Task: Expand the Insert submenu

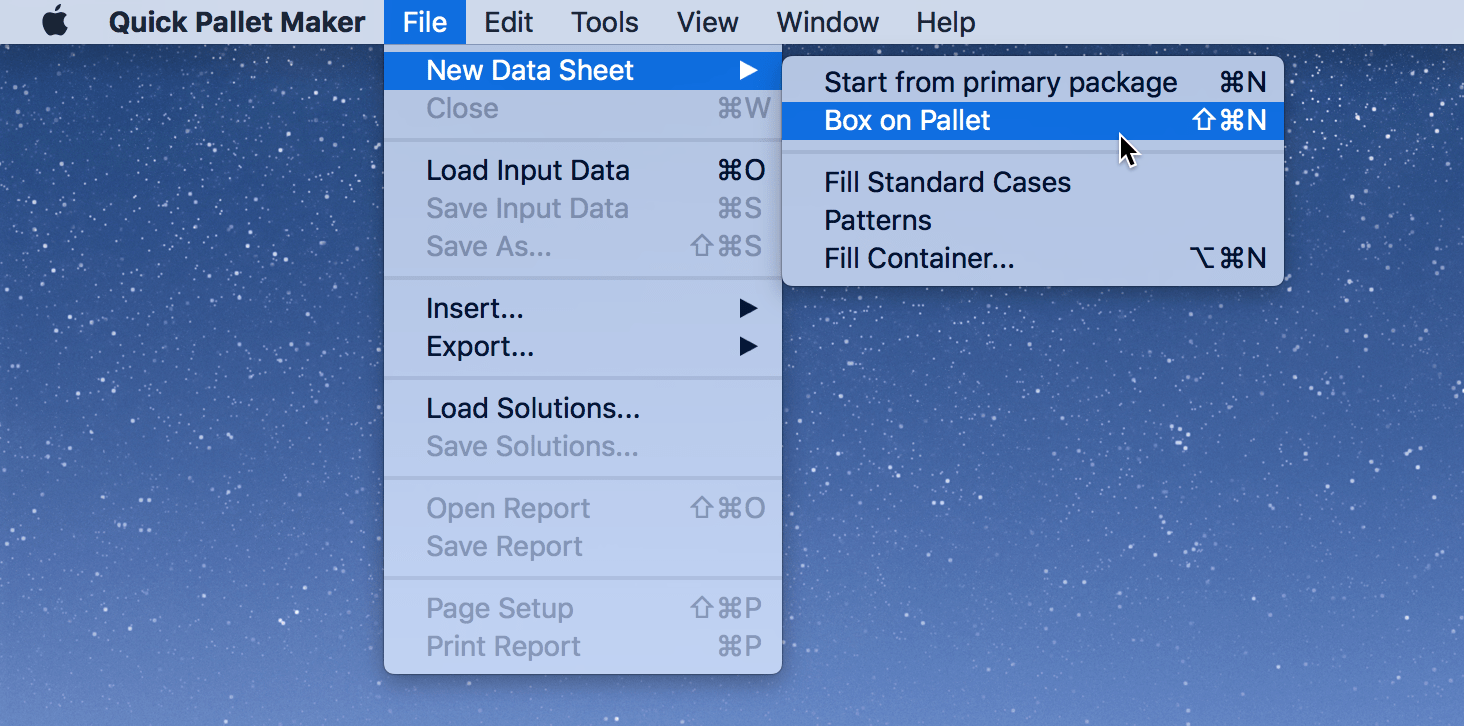Action: (475, 308)
